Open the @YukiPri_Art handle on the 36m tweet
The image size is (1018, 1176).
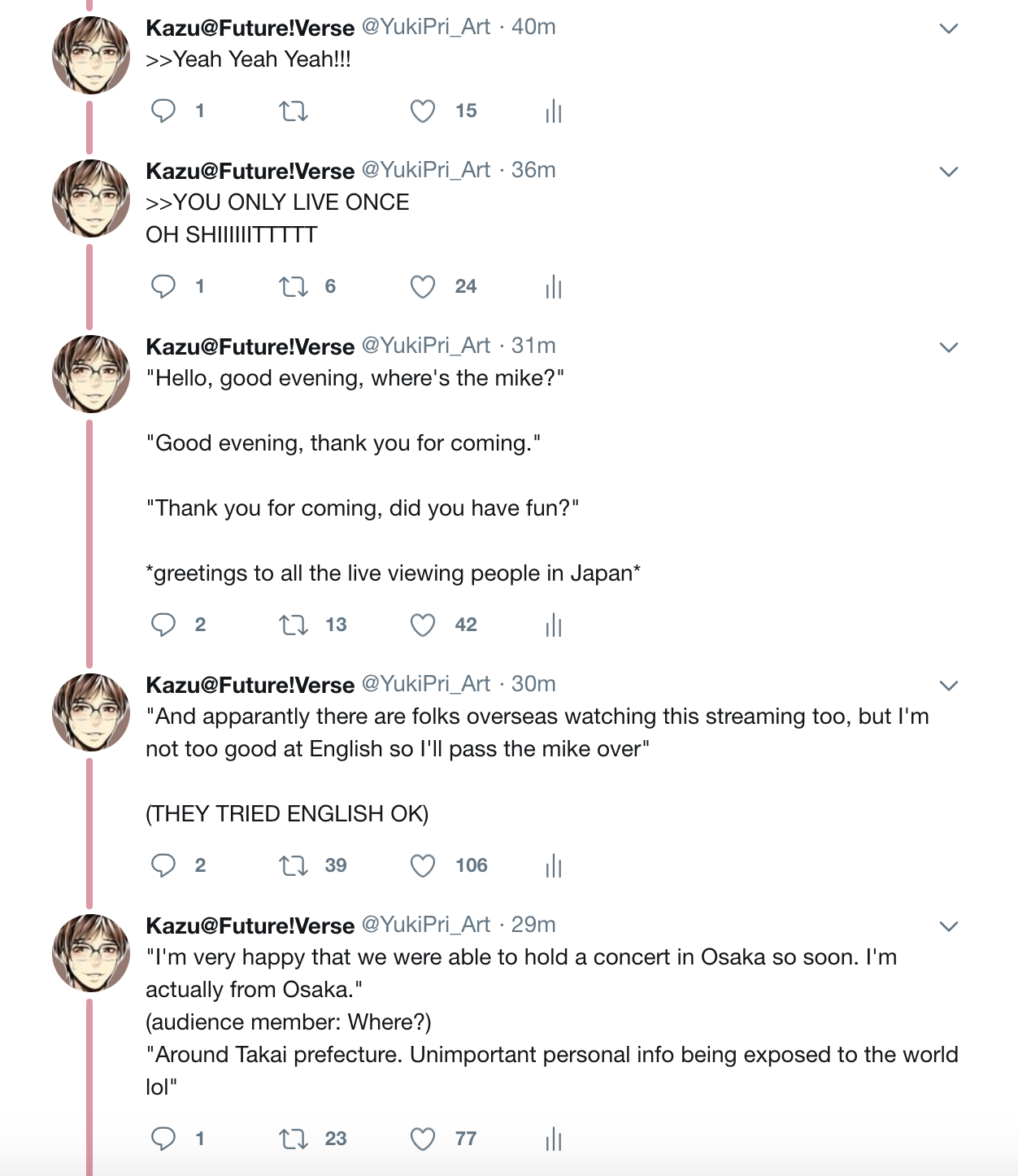pyautogui.click(x=426, y=170)
